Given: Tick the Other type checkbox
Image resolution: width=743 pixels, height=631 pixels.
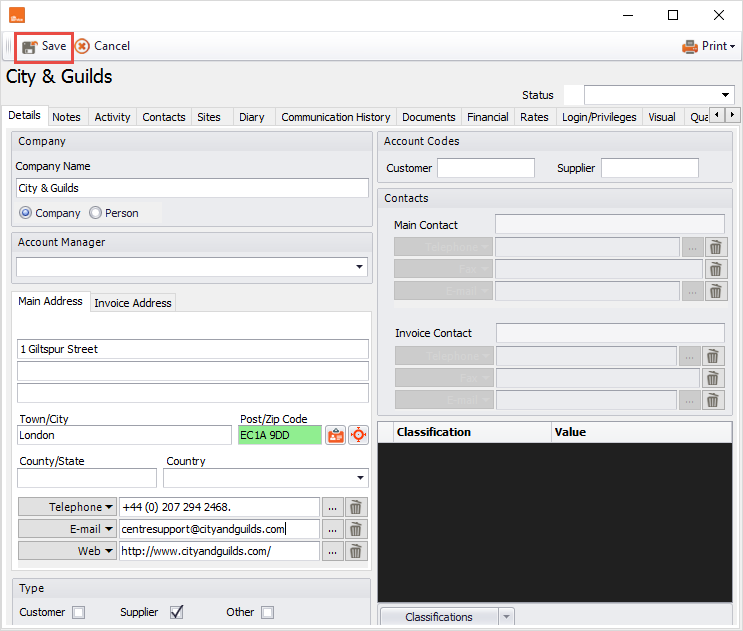Looking at the screenshot, I should [268, 613].
